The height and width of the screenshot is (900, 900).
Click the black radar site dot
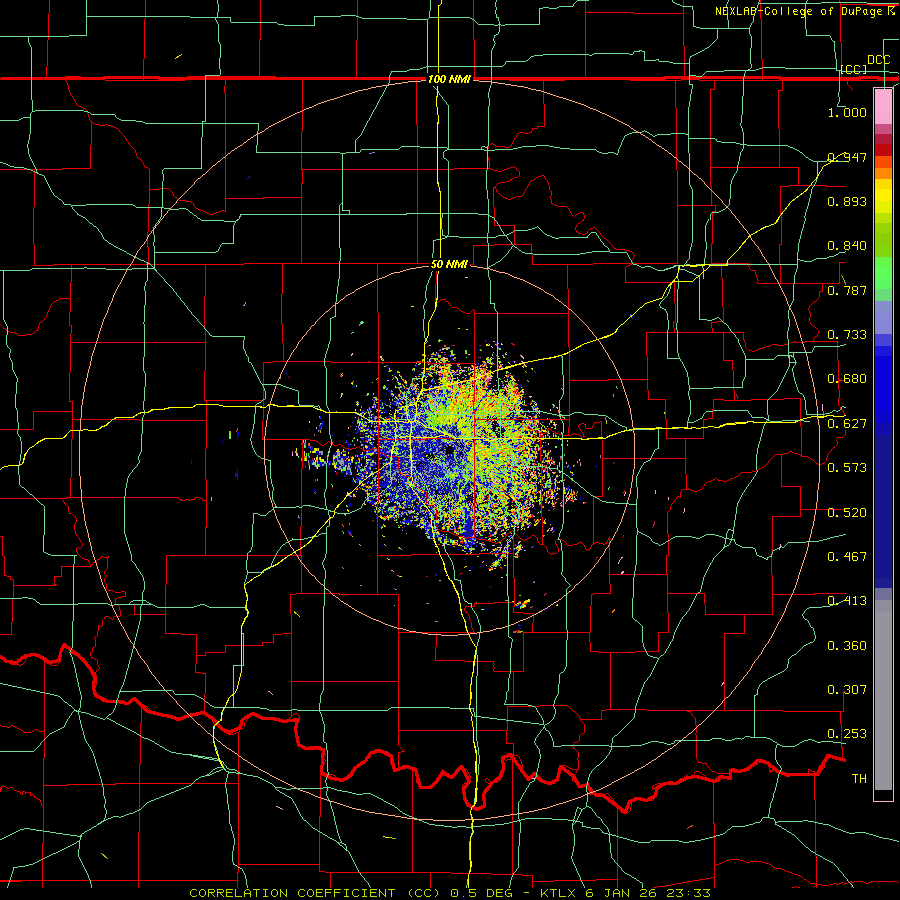coord(449,451)
